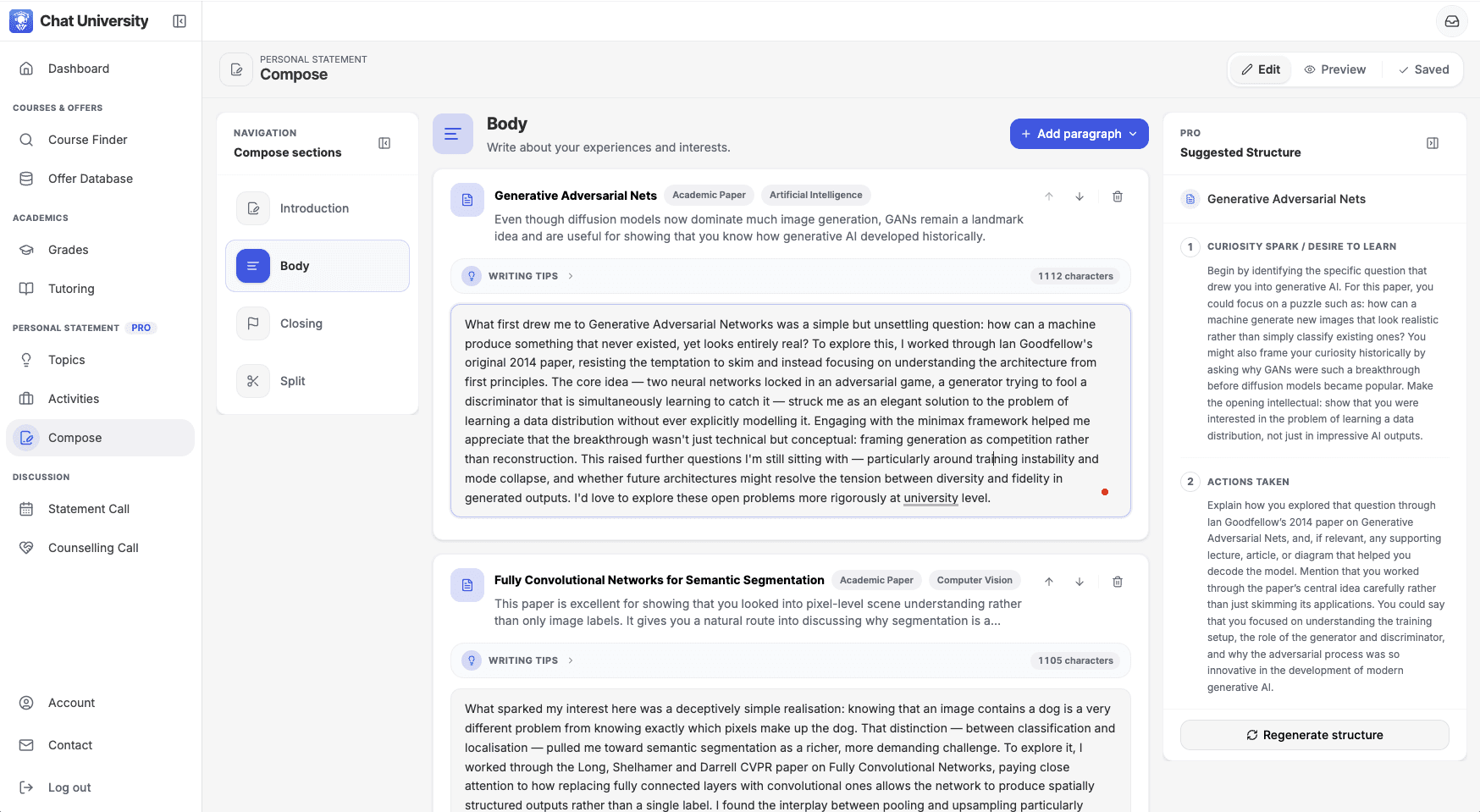
Task: Open Statement Call in the sidebar
Action: (x=101, y=509)
